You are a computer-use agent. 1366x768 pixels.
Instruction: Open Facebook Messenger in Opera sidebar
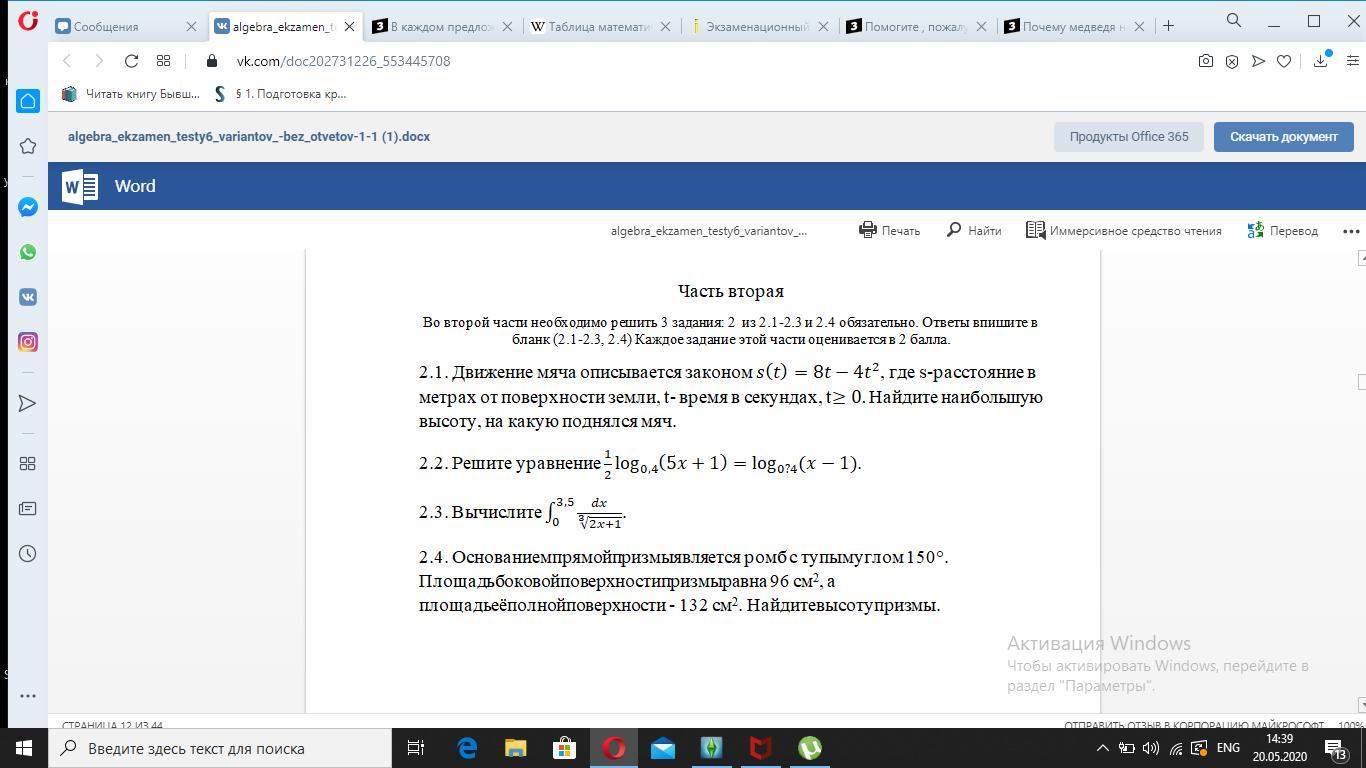click(x=28, y=207)
